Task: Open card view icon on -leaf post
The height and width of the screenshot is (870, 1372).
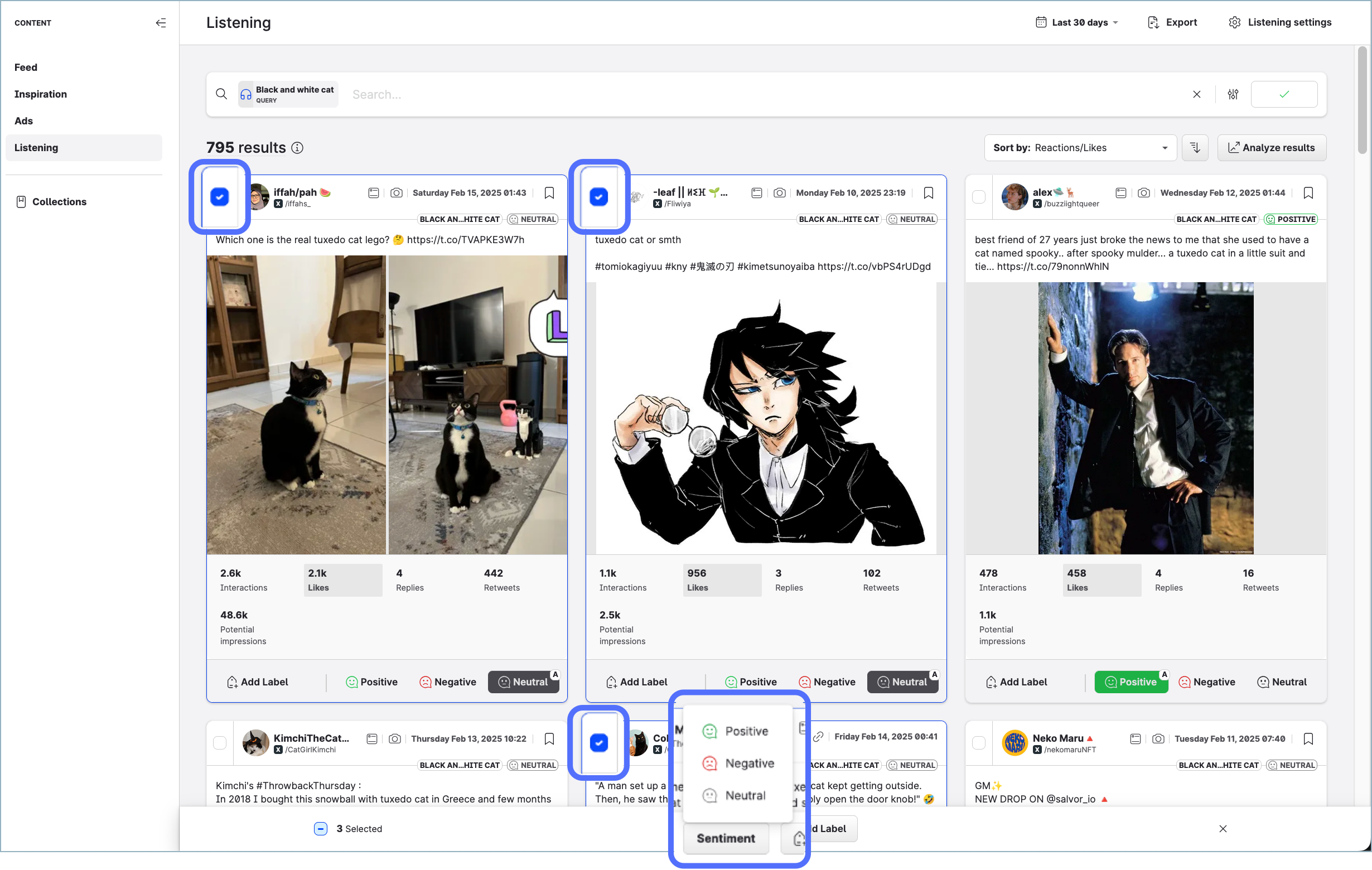Action: point(757,193)
